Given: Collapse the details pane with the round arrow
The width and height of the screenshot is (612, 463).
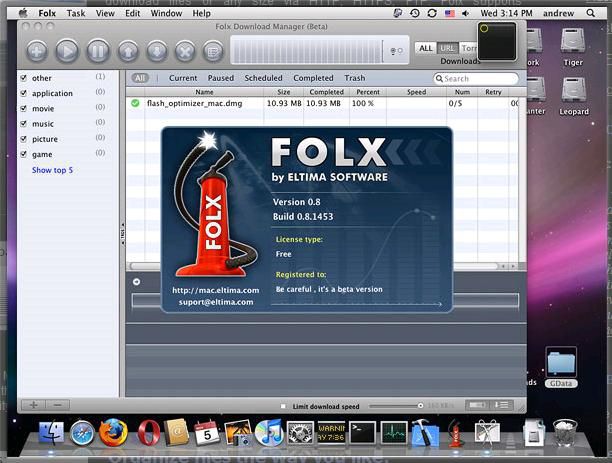Looking at the screenshot, I should point(136,281).
